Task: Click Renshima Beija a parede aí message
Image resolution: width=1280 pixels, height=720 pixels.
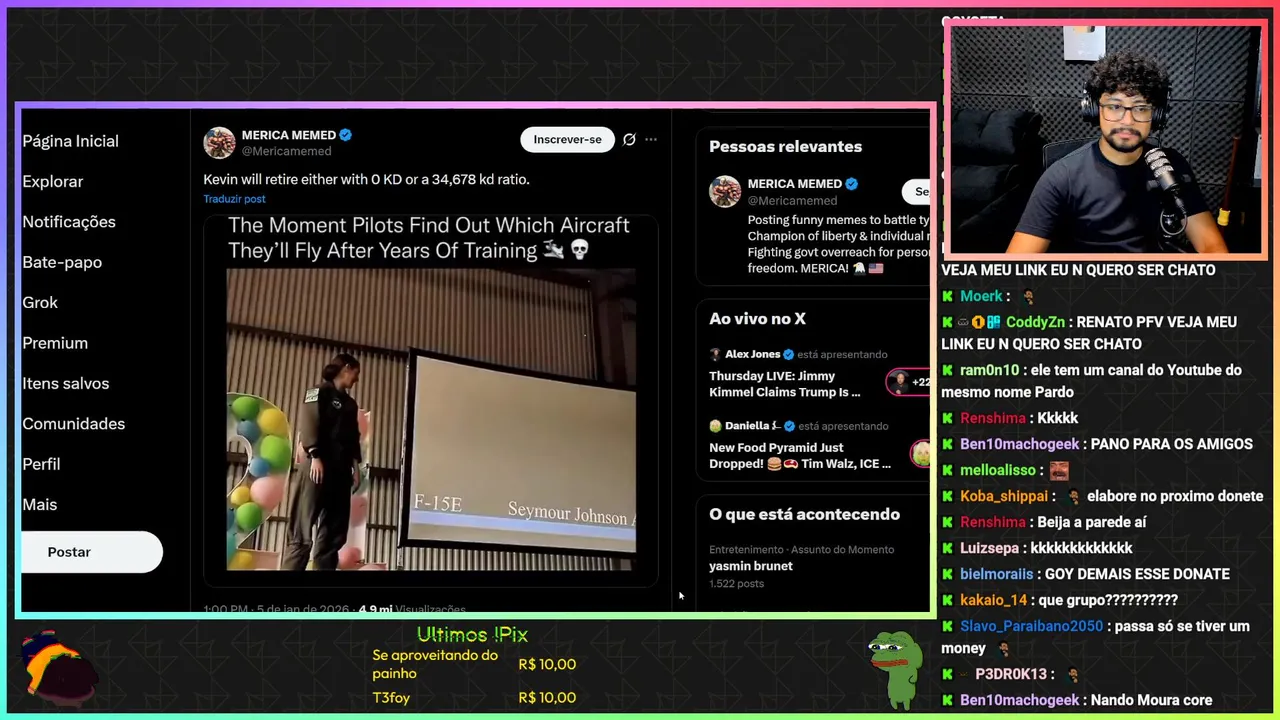Action: (1092, 522)
